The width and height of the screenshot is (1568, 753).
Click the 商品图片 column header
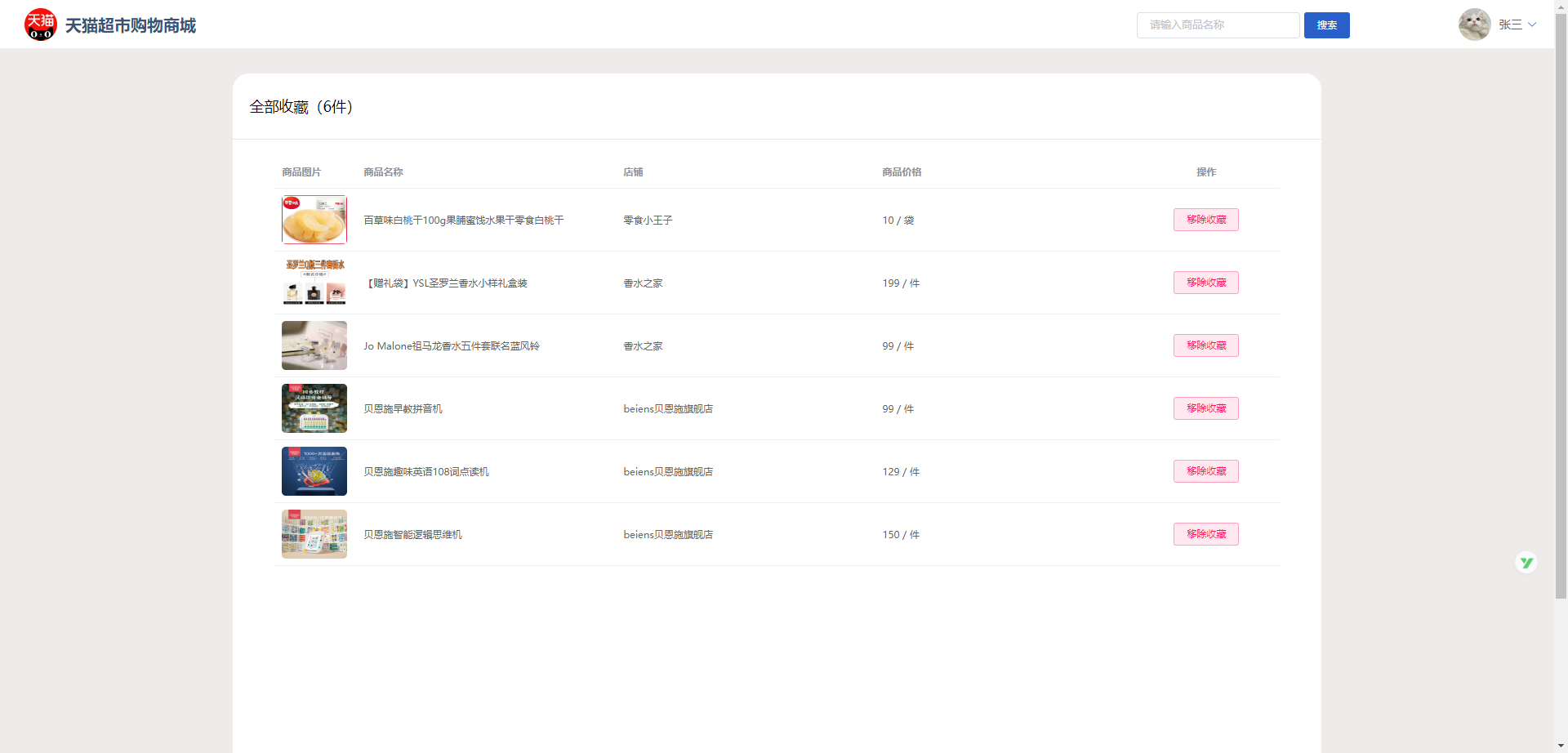[x=301, y=172]
